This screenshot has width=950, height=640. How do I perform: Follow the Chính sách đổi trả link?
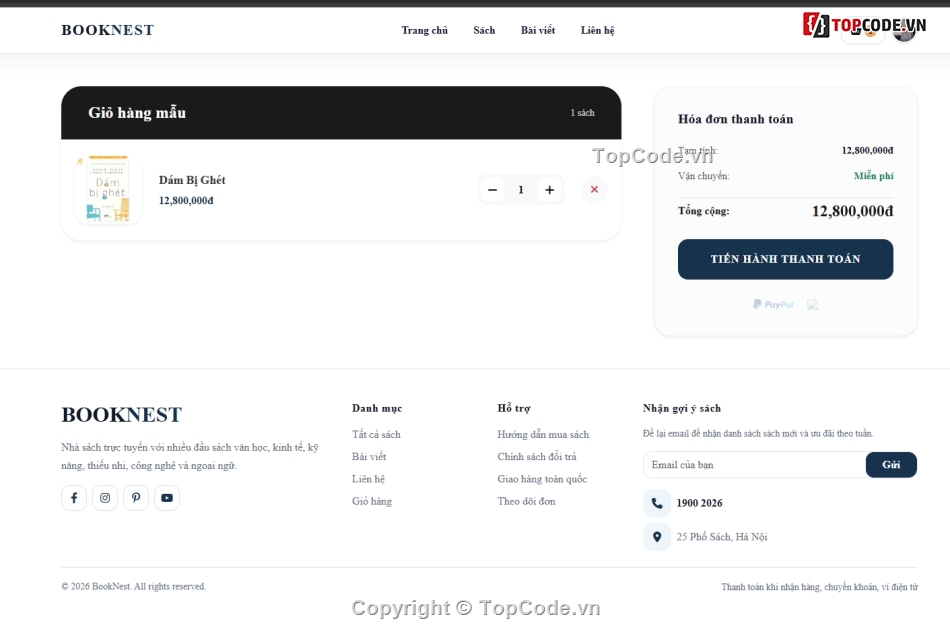coord(537,457)
